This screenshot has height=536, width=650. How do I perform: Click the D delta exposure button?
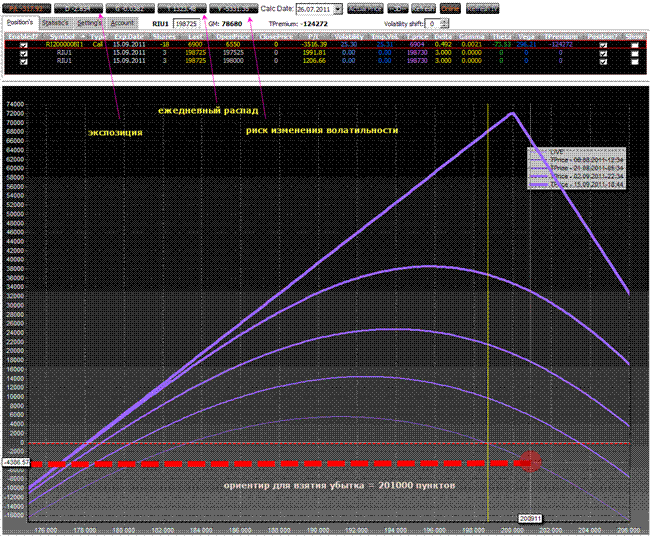[x=78, y=8]
